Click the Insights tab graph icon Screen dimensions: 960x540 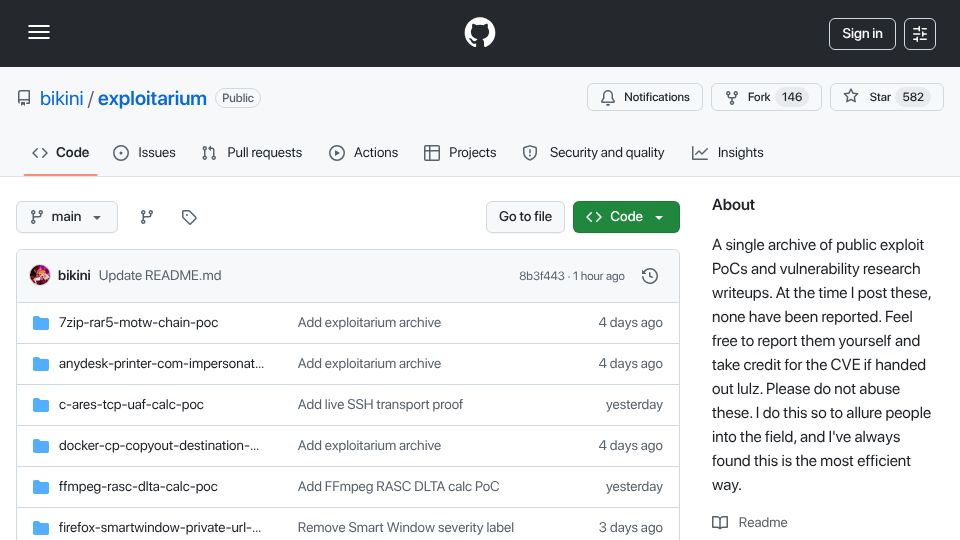pyautogui.click(x=700, y=153)
